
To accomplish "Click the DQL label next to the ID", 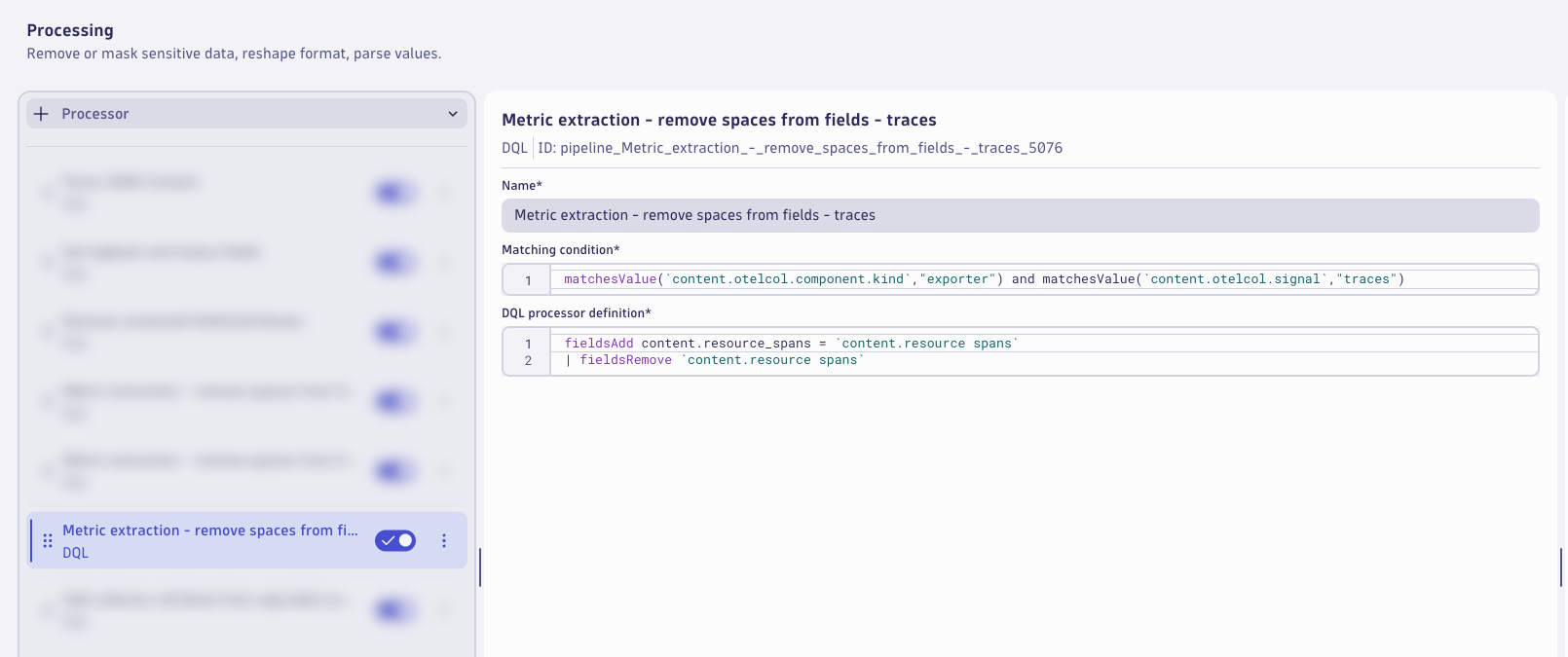I will (514, 148).
